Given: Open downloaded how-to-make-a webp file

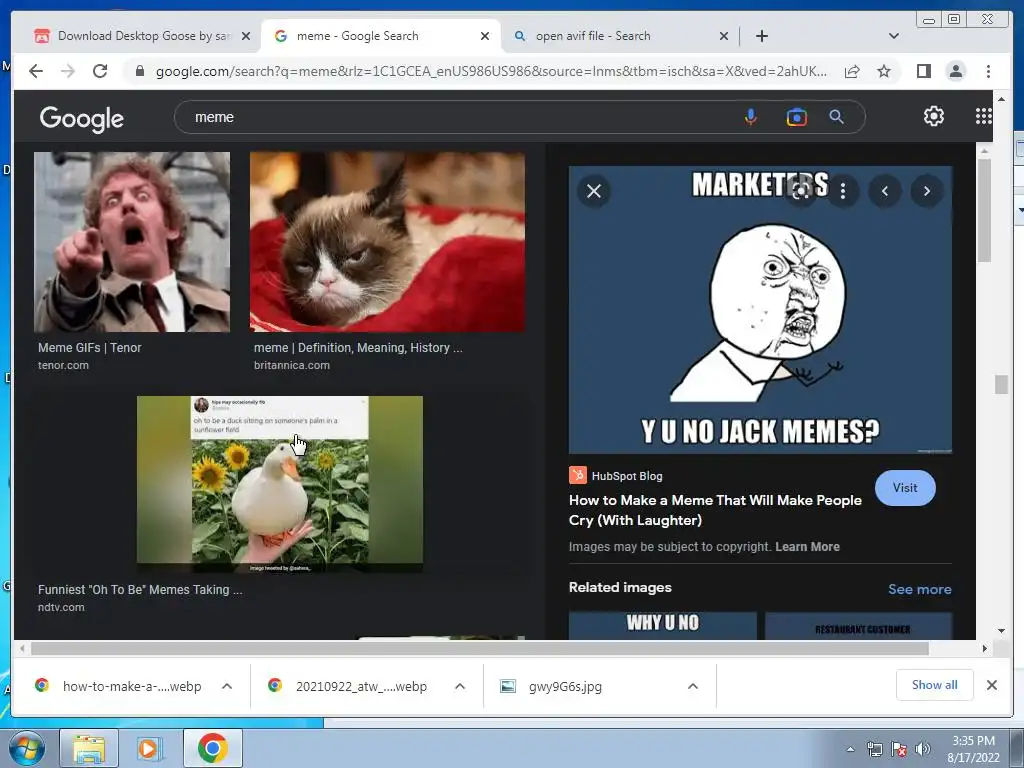Looking at the screenshot, I should click(x=132, y=686).
